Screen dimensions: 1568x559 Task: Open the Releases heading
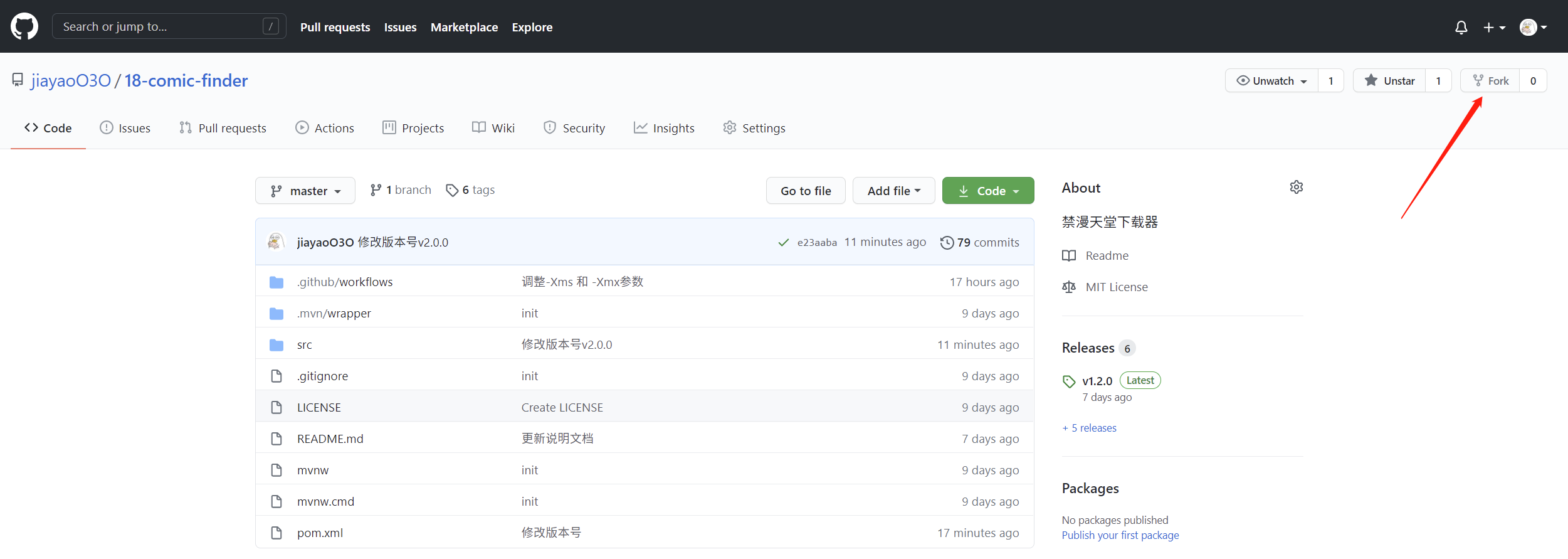[x=1088, y=348]
